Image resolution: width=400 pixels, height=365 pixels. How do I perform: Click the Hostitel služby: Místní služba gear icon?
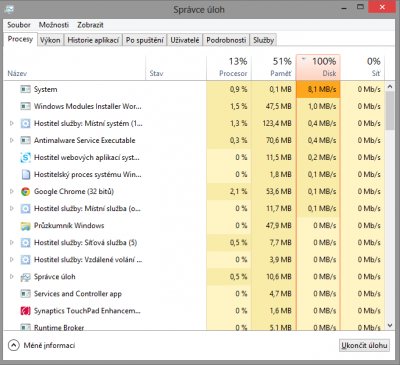click(25, 208)
